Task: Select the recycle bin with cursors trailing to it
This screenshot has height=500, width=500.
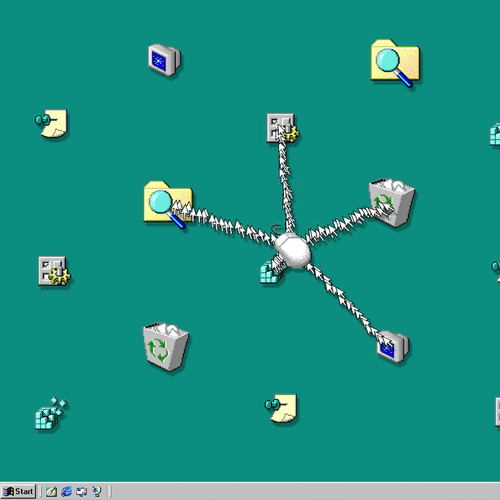Action: tap(392, 203)
